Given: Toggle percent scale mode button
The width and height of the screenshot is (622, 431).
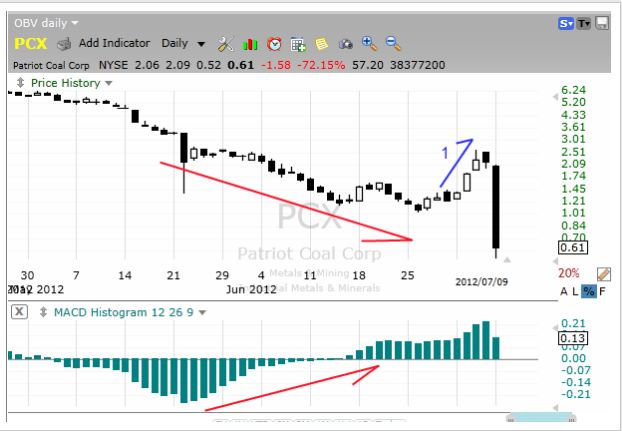Looking at the screenshot, I should [589, 290].
